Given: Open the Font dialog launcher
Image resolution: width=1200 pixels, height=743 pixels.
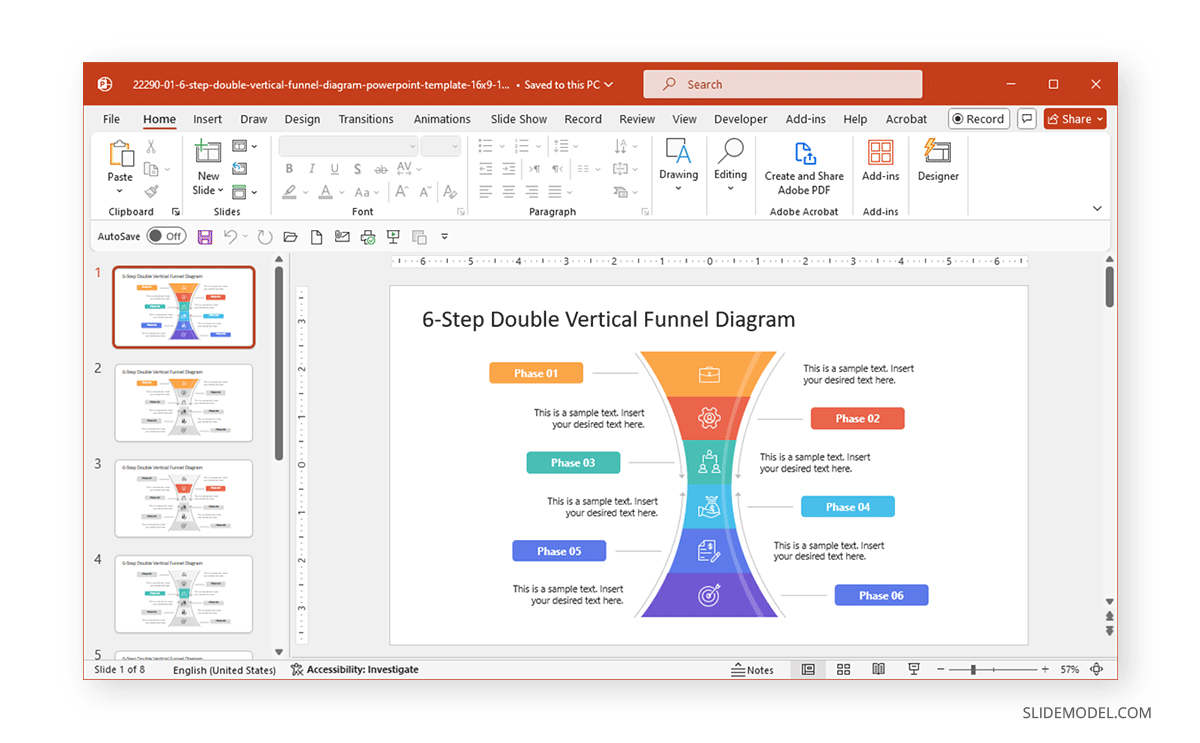Looking at the screenshot, I should [461, 212].
